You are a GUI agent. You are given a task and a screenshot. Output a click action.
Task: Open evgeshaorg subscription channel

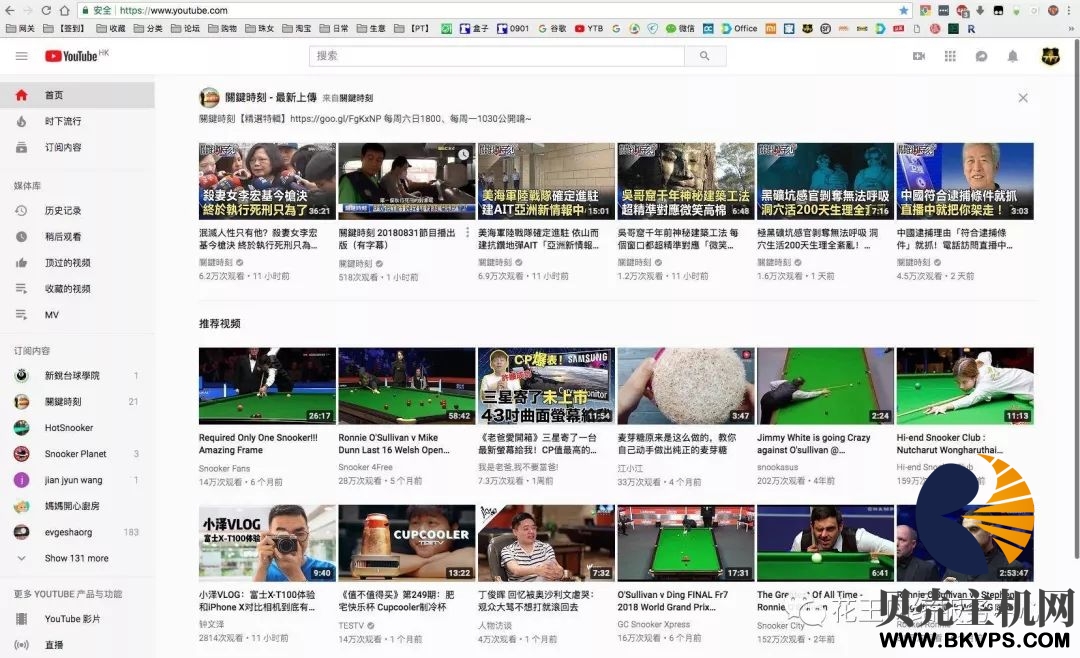pyautogui.click(x=77, y=533)
